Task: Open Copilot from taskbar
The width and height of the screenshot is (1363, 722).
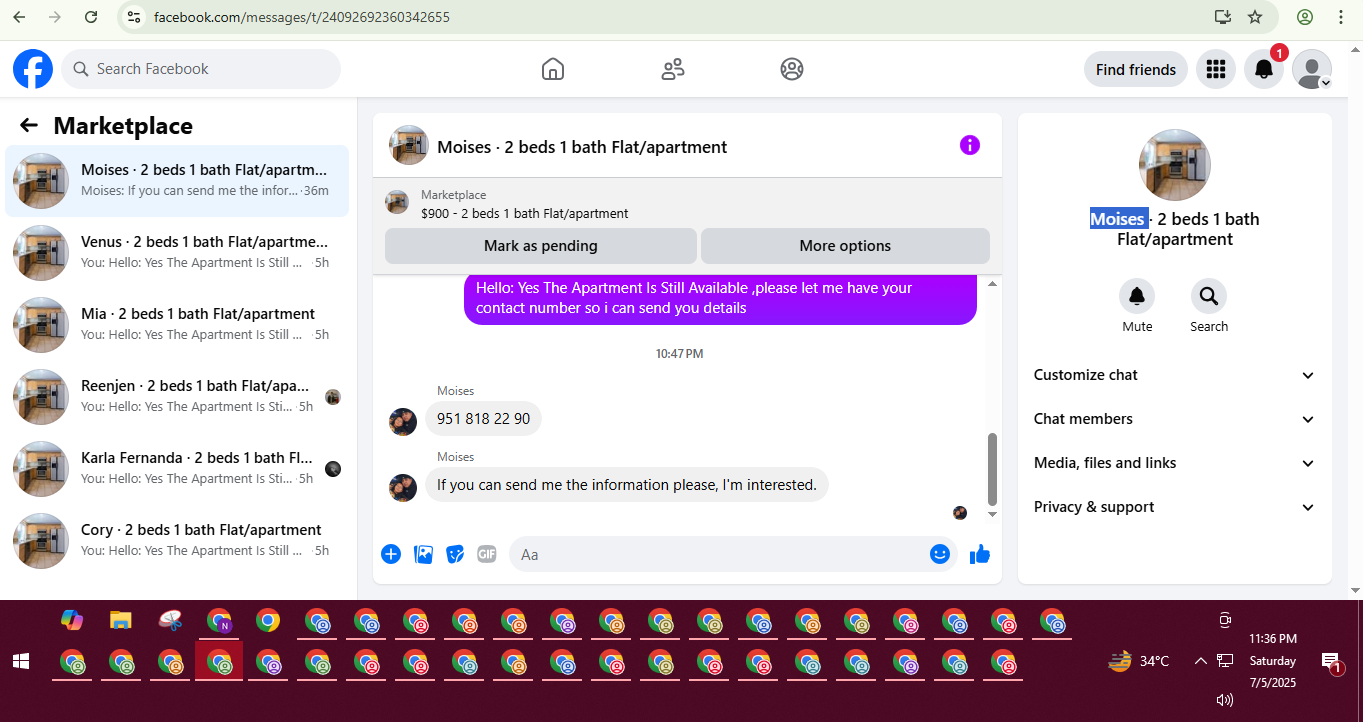Action: coord(72,620)
